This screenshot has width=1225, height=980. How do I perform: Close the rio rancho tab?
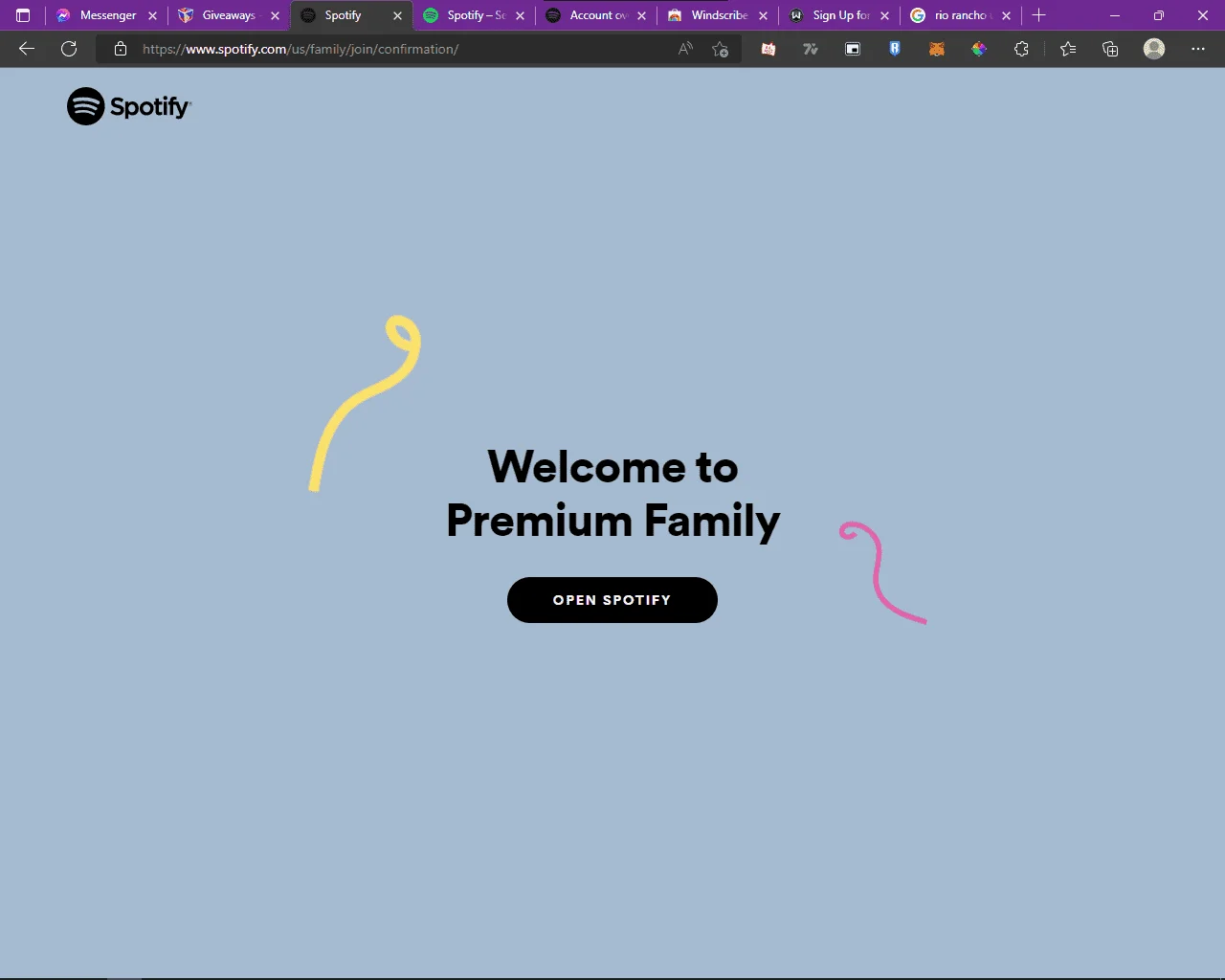click(1006, 15)
